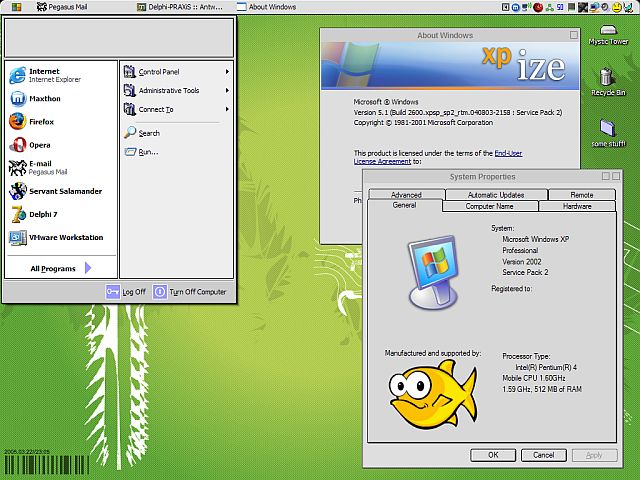Open the Mystic Tower drive icon
The width and height of the screenshot is (640, 480).
[x=608, y=35]
